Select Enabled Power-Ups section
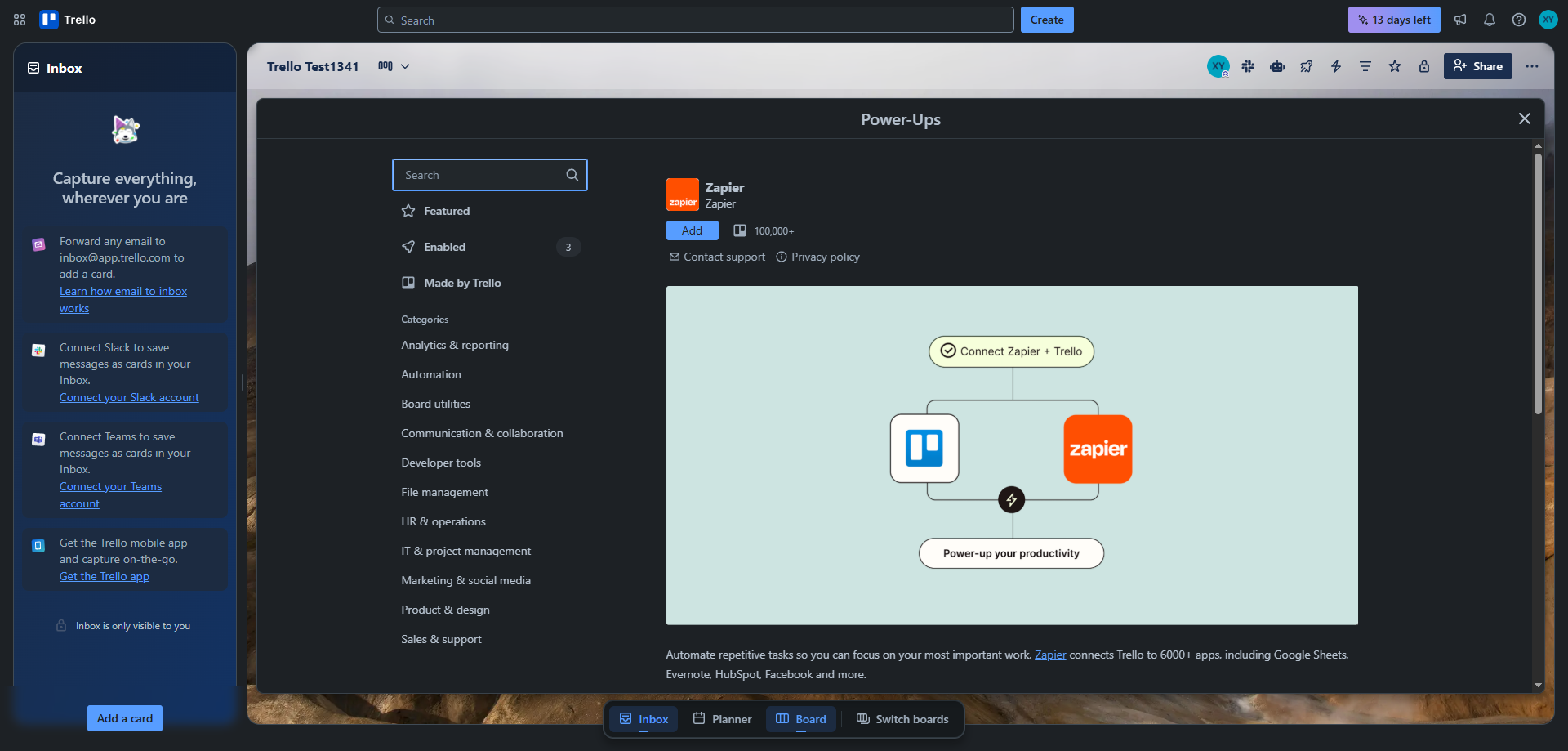The image size is (1568, 751). click(490, 247)
